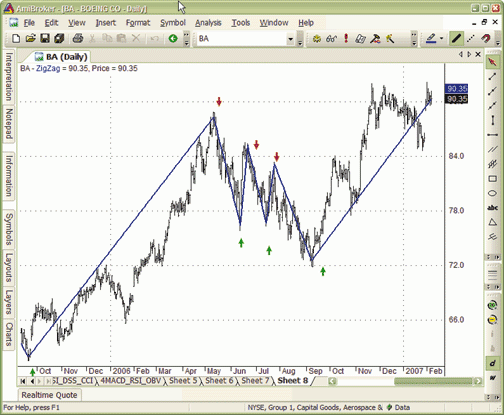Viewport: 504px width, 415px height.
Task: Switch to Sheet 6 tab
Action: point(219,380)
